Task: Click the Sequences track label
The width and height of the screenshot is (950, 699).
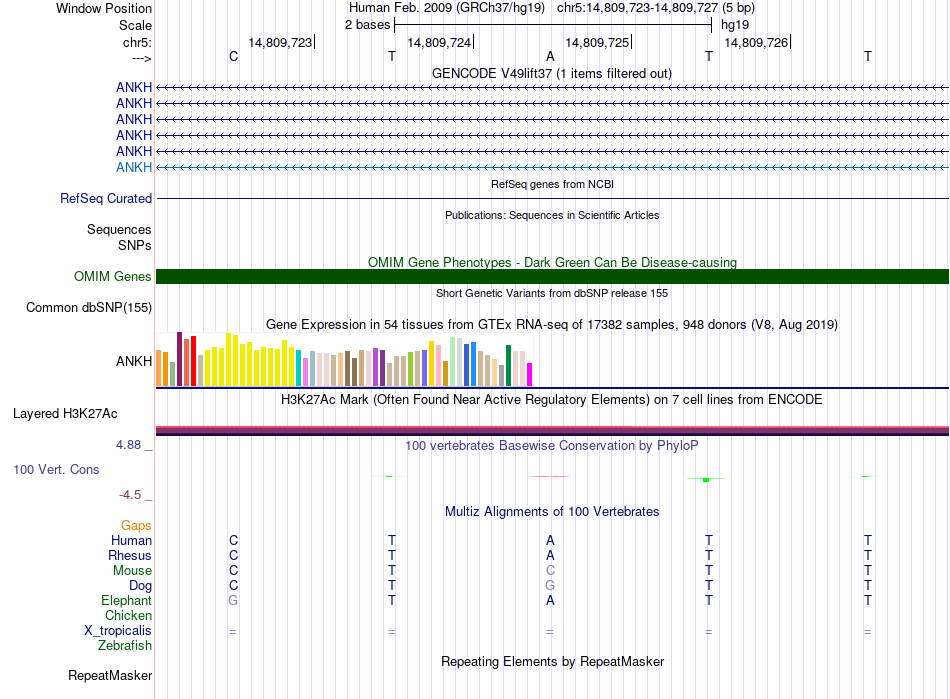Action: tap(119, 230)
